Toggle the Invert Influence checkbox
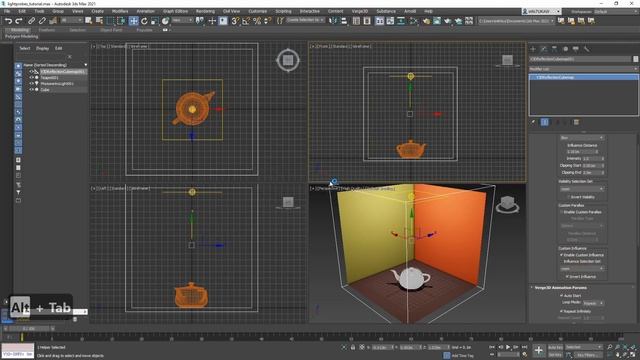 point(568,277)
